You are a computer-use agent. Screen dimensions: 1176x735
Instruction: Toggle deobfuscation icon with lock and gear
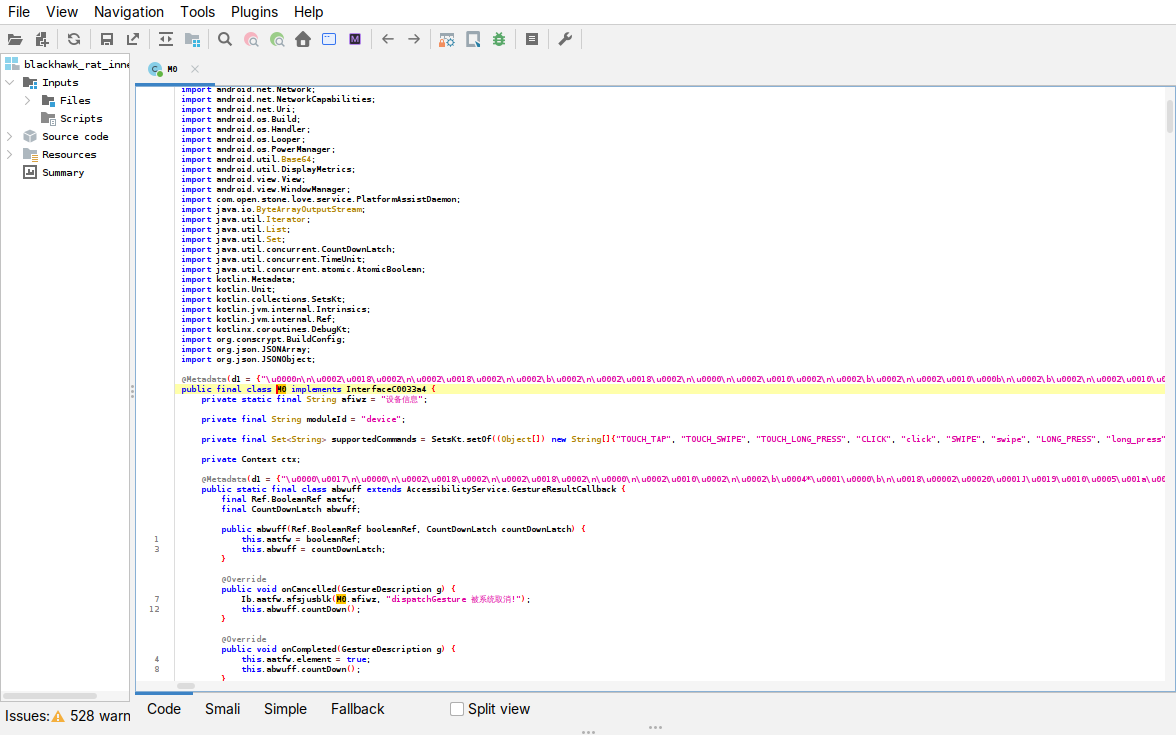click(x=447, y=40)
